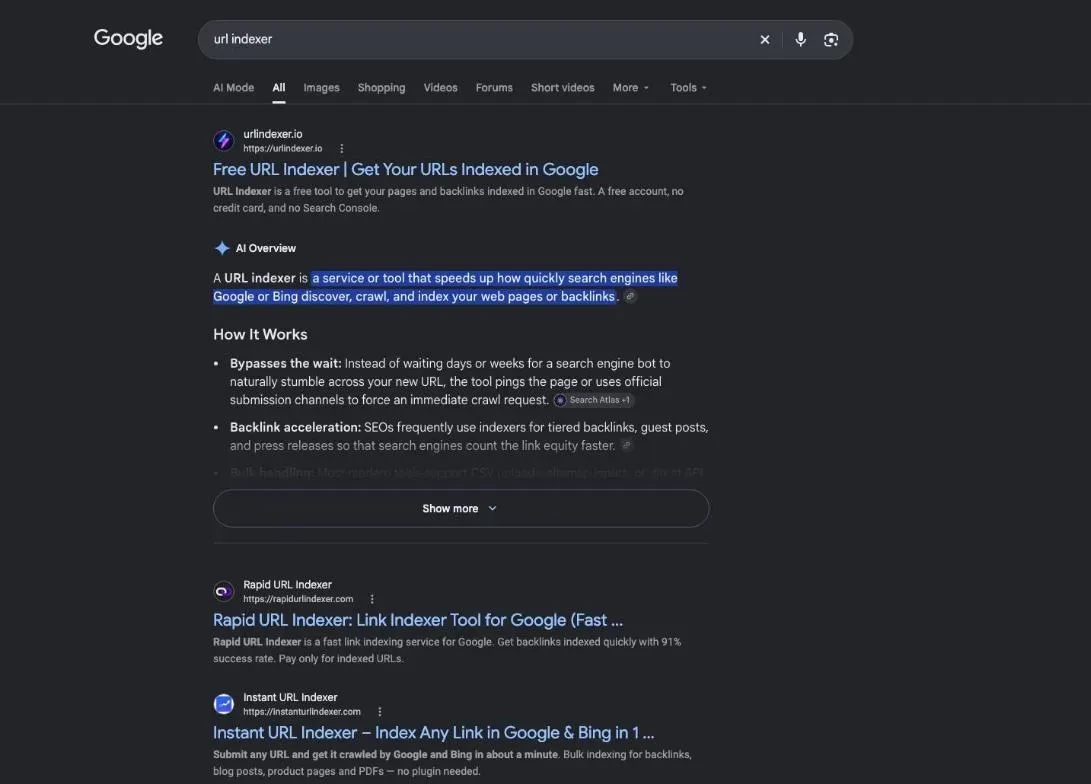1091x784 pixels.
Task: Open the Forums tab
Action: tap(494, 88)
